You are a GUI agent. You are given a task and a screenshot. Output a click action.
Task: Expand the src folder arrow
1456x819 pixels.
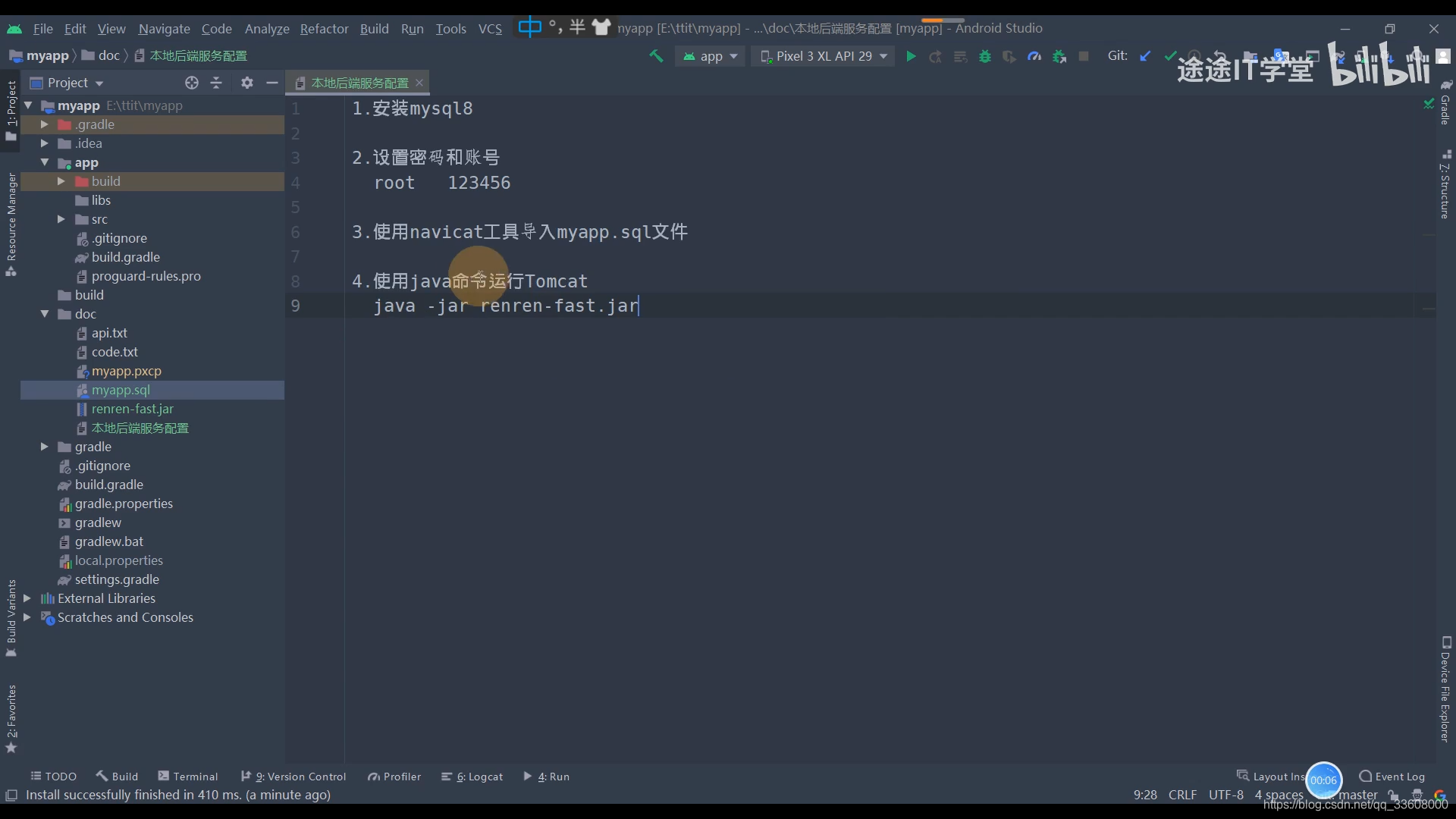point(61,219)
